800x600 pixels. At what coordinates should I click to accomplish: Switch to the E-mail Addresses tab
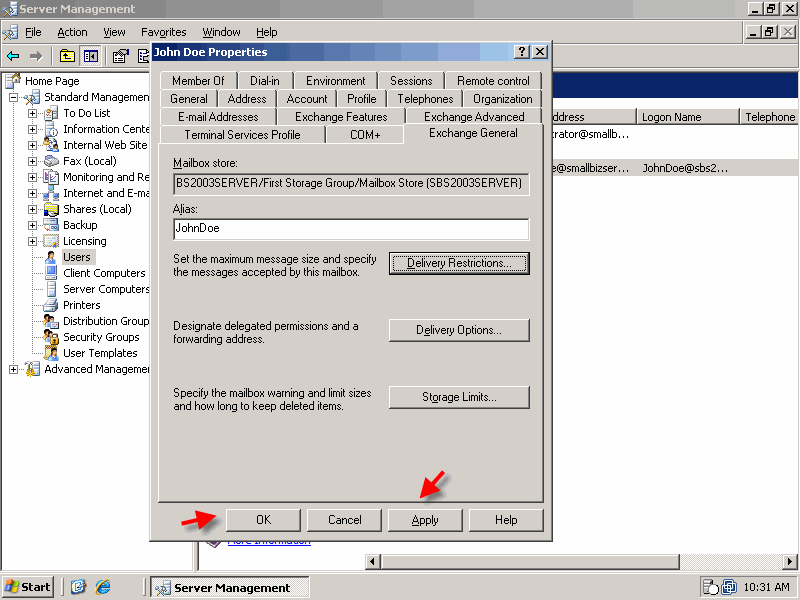pos(218,117)
